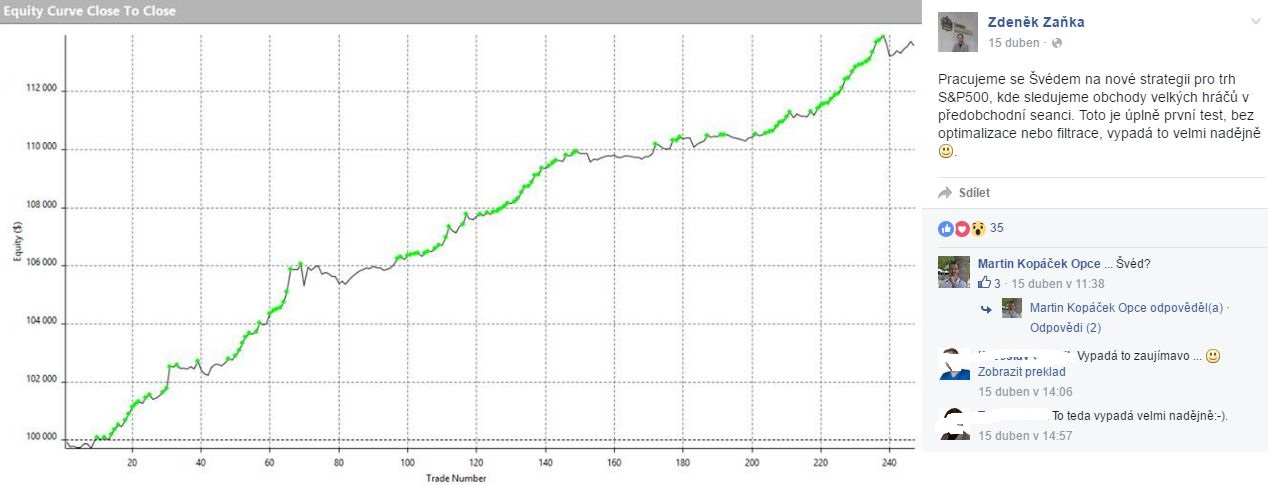The width and height of the screenshot is (1268, 485).
Task: Click thumbs-up icon on Martin's comment
Action: [x=984, y=283]
